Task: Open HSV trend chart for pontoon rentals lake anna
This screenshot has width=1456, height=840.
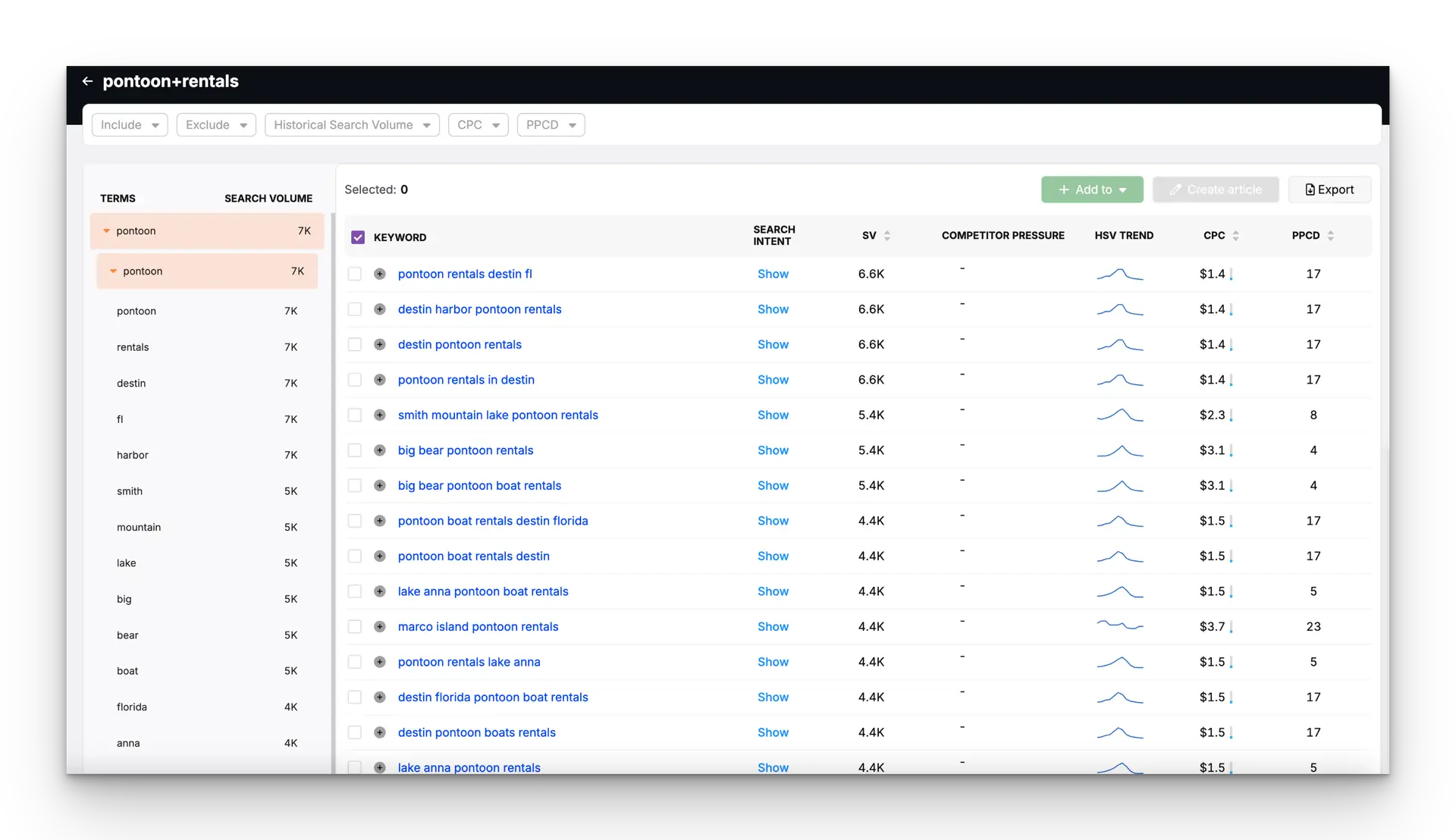Action: click(x=1120, y=662)
